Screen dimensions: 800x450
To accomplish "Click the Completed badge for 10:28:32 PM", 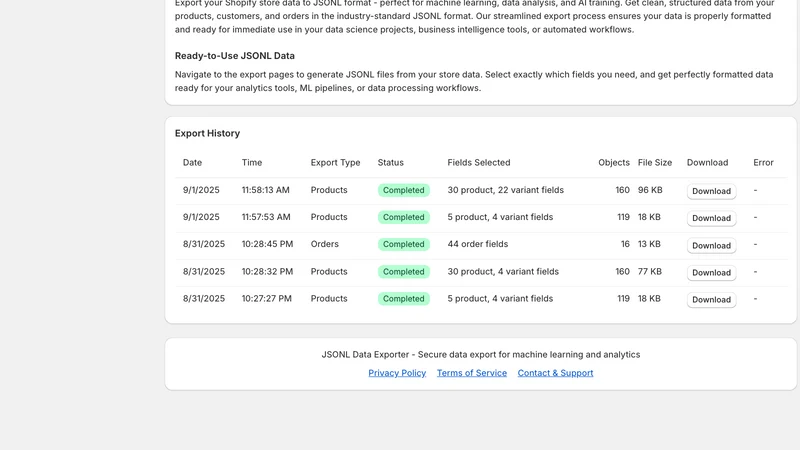I will click(404, 271).
